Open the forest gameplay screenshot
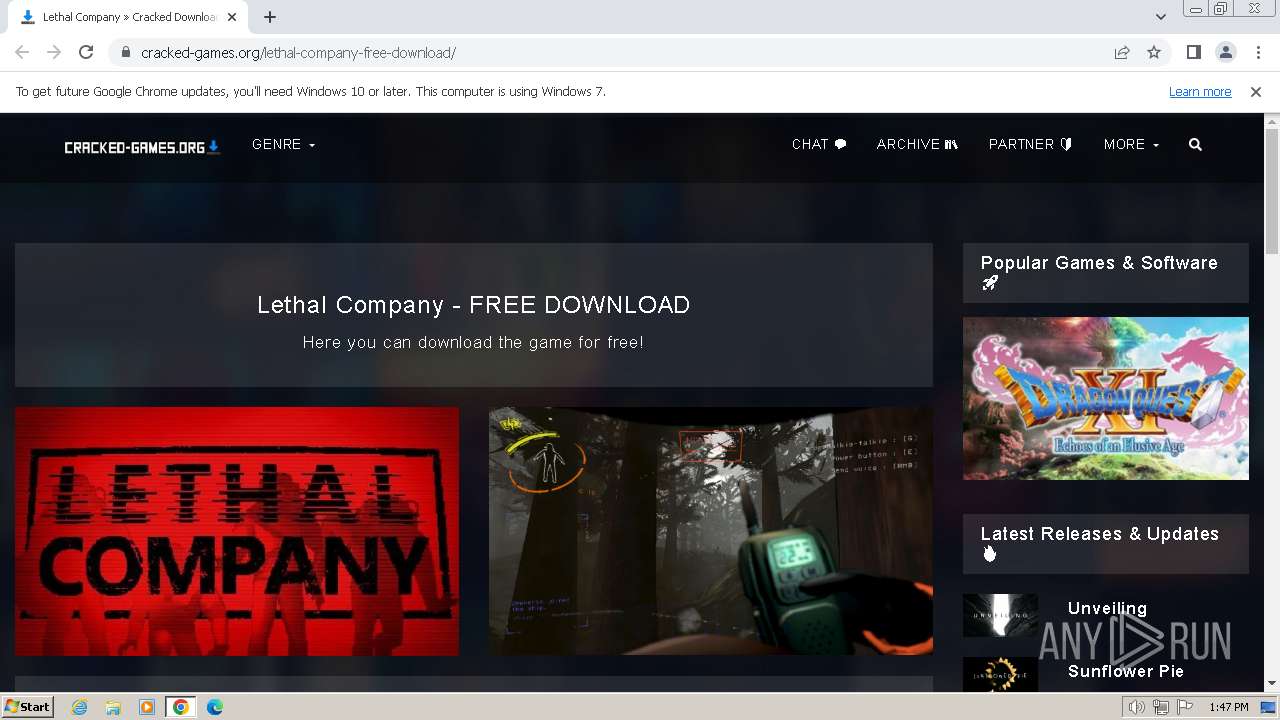The width and height of the screenshot is (1280, 720). coord(711,531)
